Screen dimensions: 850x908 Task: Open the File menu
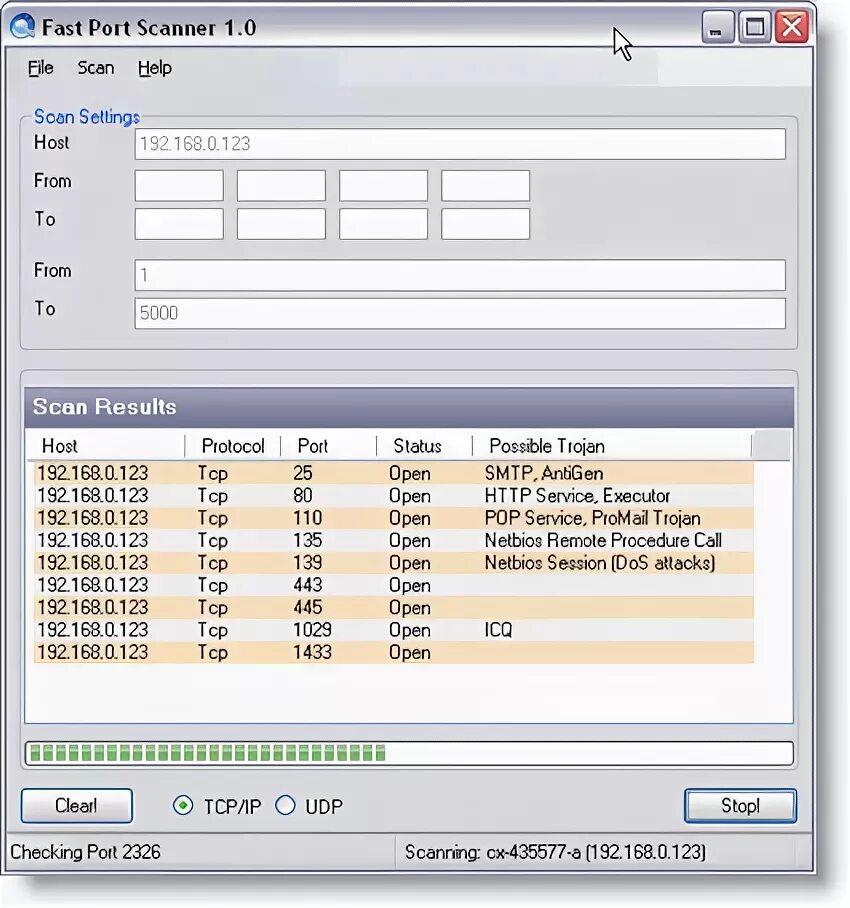coord(41,68)
